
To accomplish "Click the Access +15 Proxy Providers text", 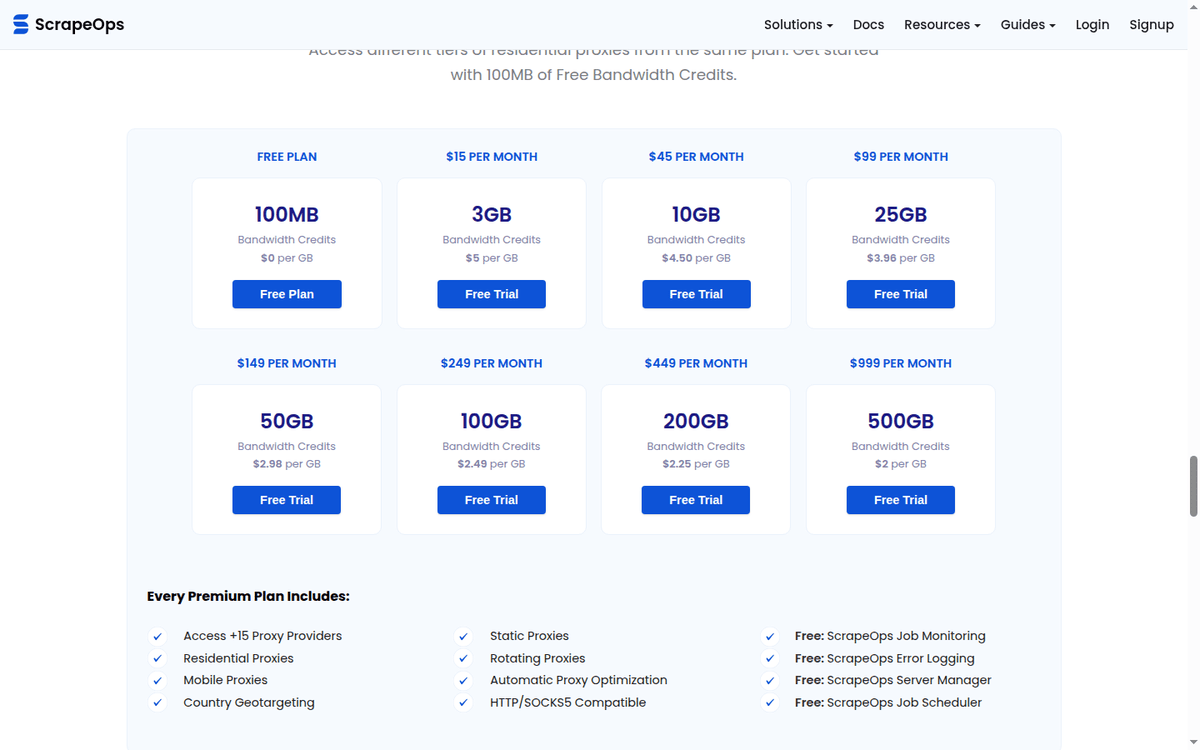I will pyautogui.click(x=263, y=636).
